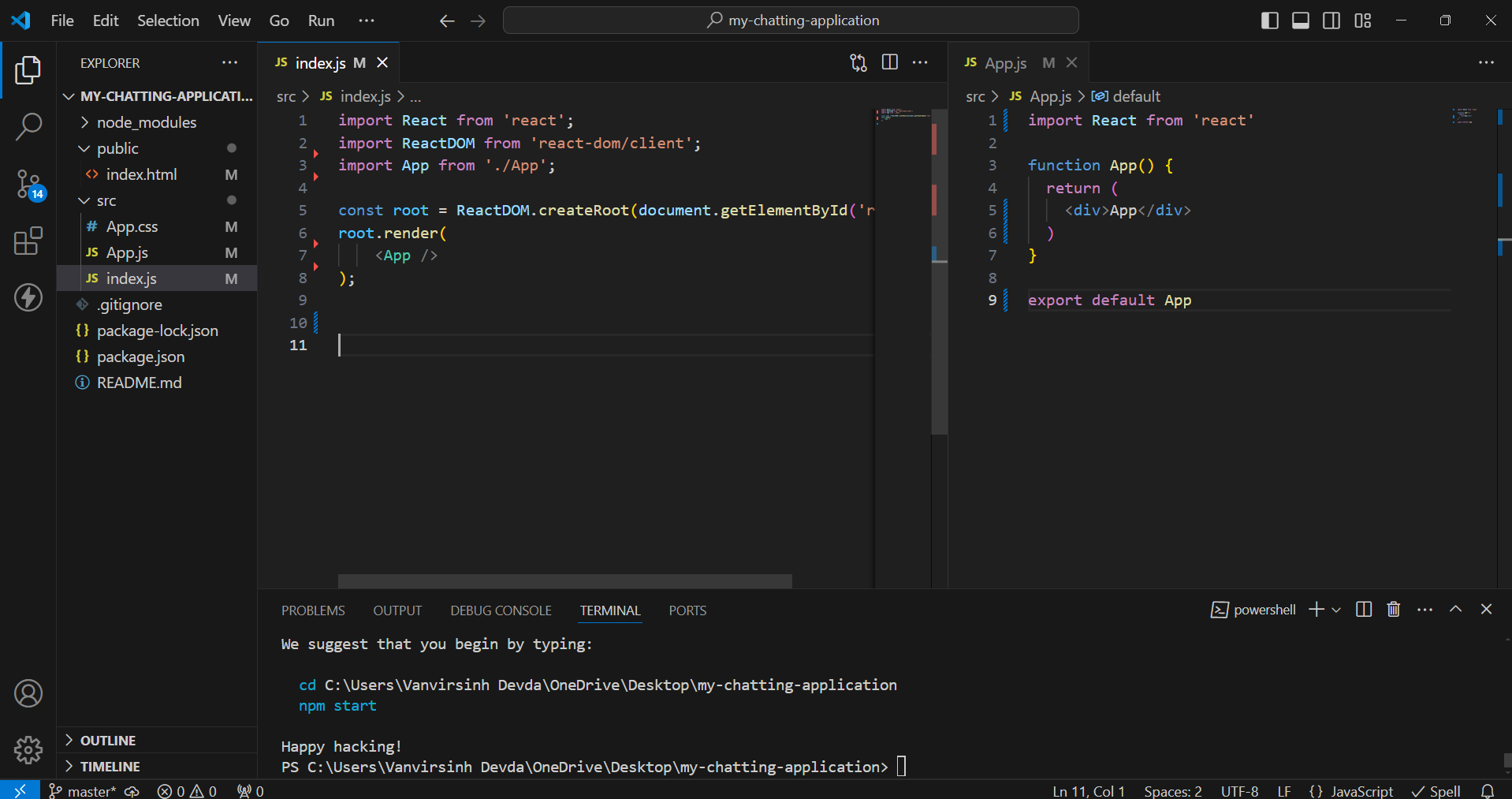Open notifications bell in status bar
This screenshot has height=799, width=1512.
coord(1488,790)
